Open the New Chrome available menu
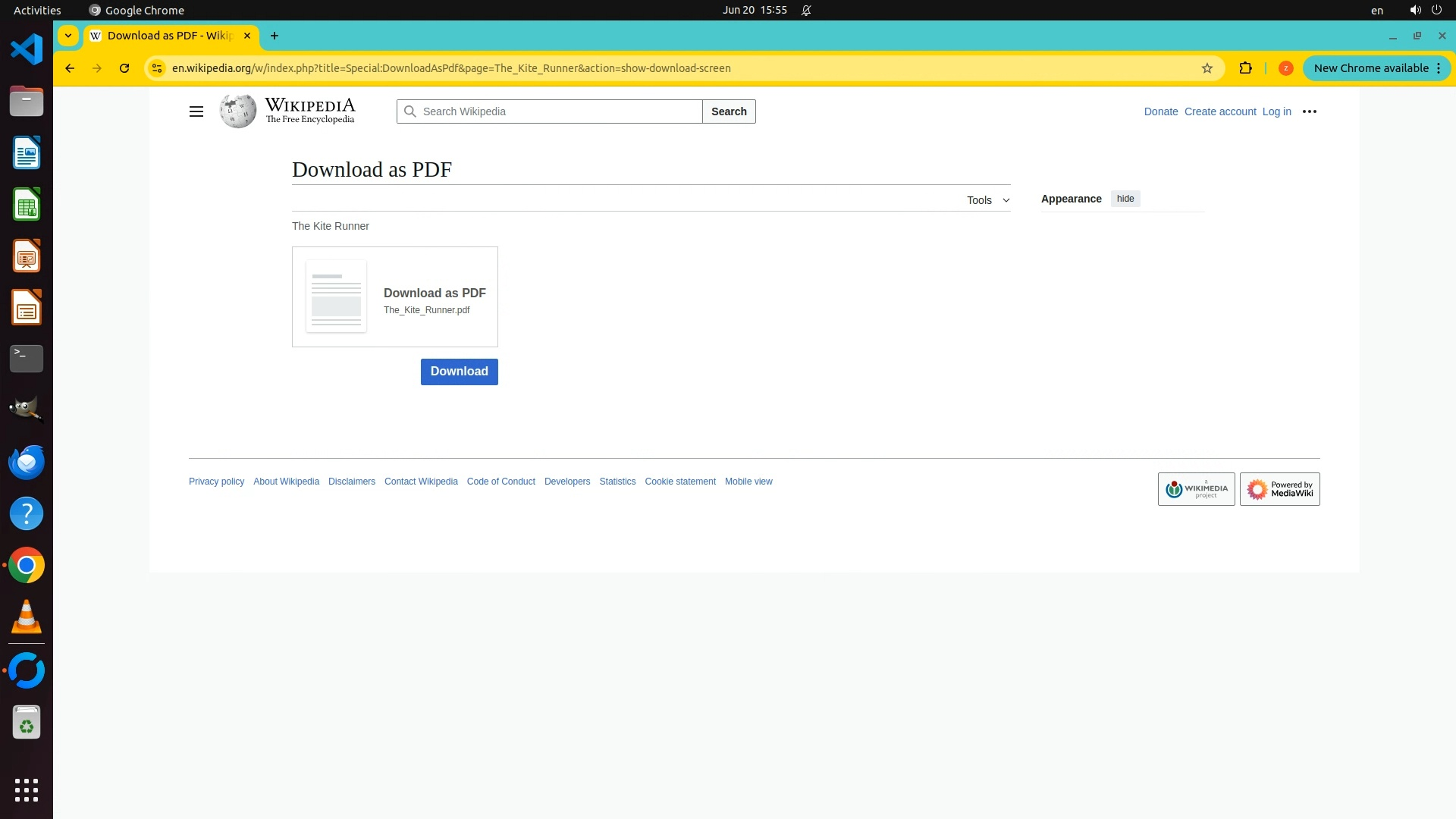1456x819 pixels. click(x=1376, y=68)
